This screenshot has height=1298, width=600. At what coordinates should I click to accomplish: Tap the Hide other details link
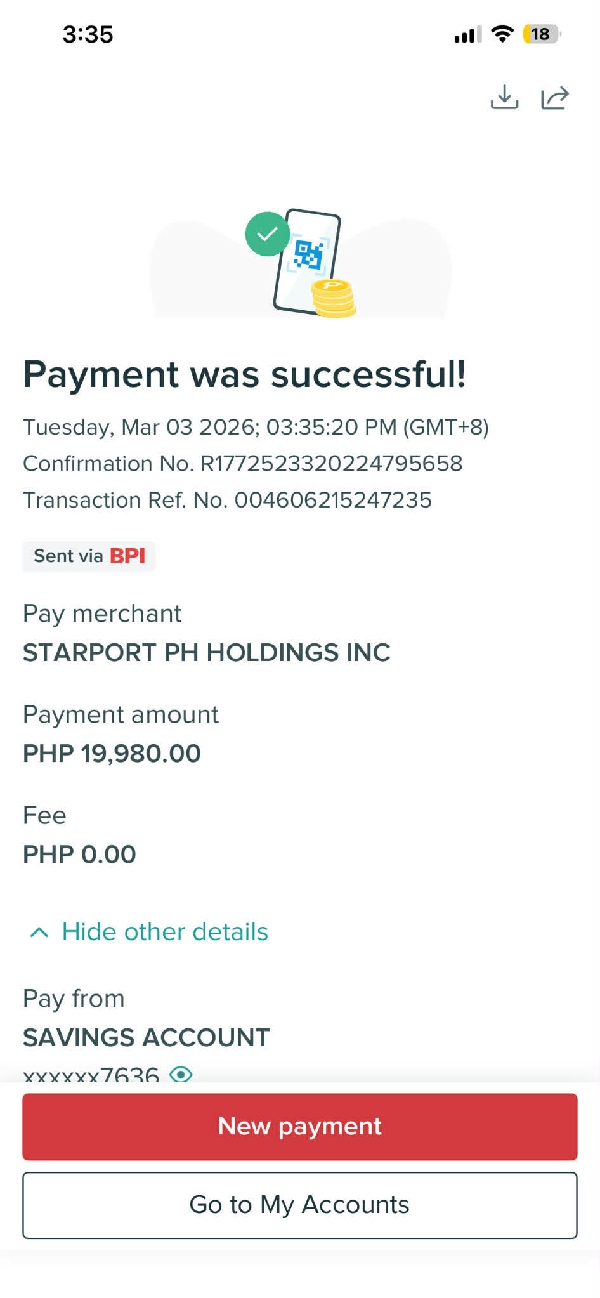click(x=165, y=932)
